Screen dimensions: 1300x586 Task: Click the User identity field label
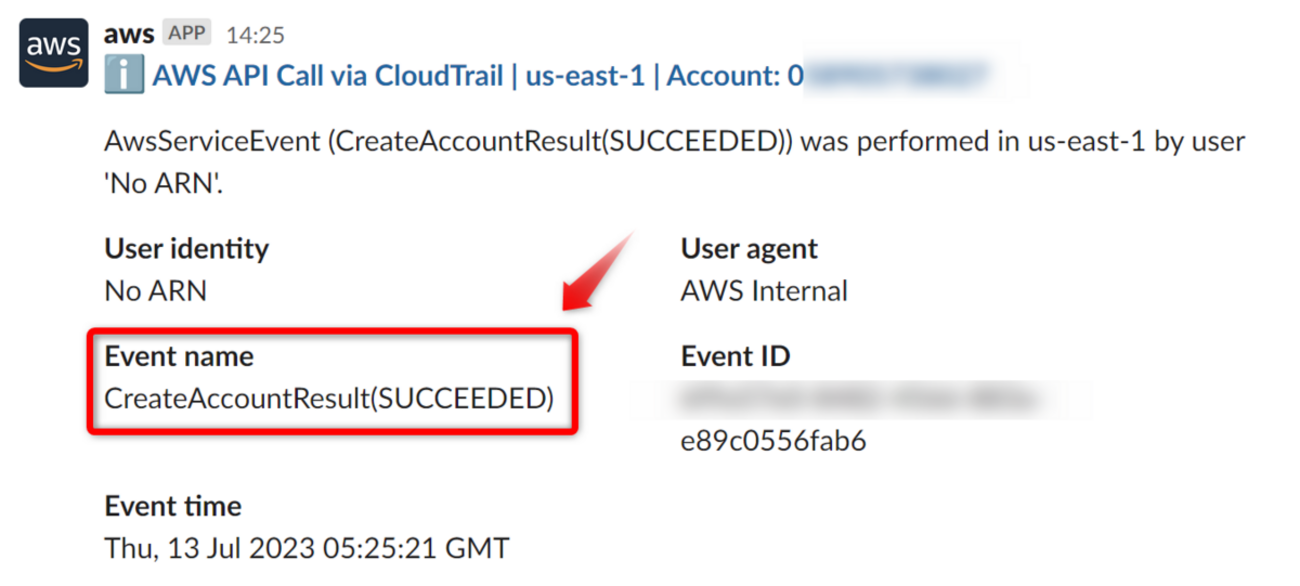coord(186,248)
